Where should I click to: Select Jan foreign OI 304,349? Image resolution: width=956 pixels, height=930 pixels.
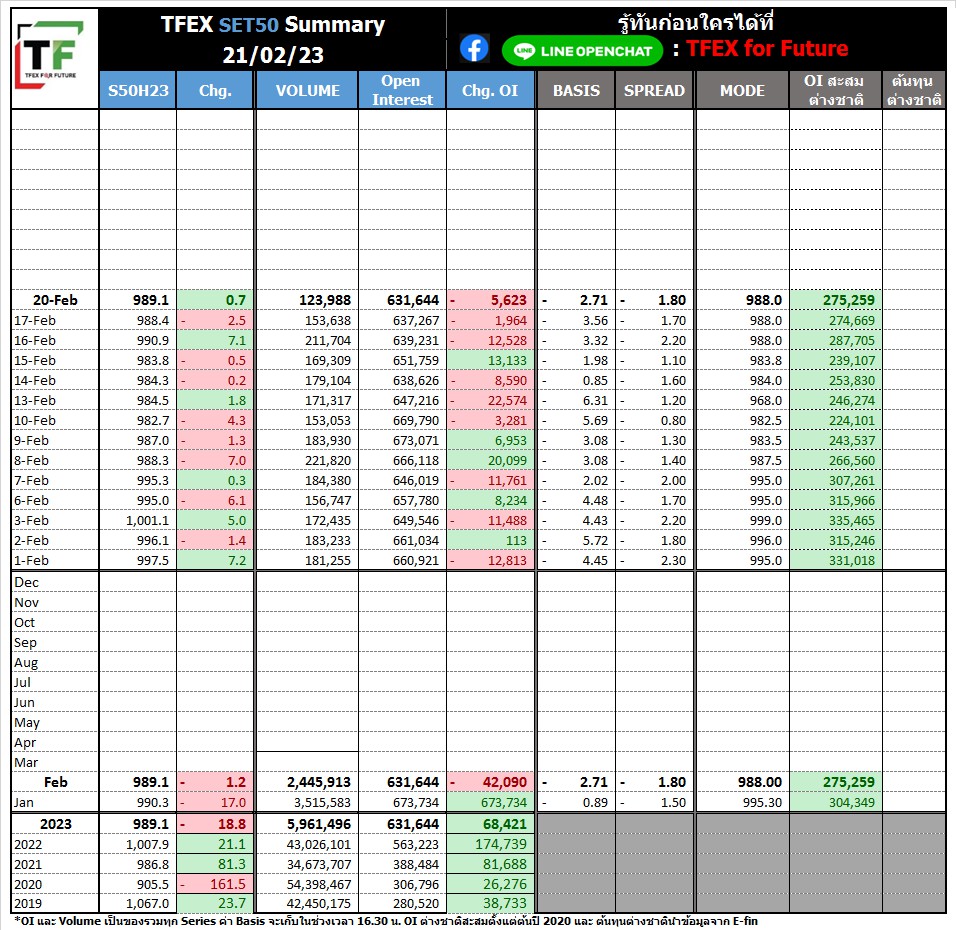[852, 803]
